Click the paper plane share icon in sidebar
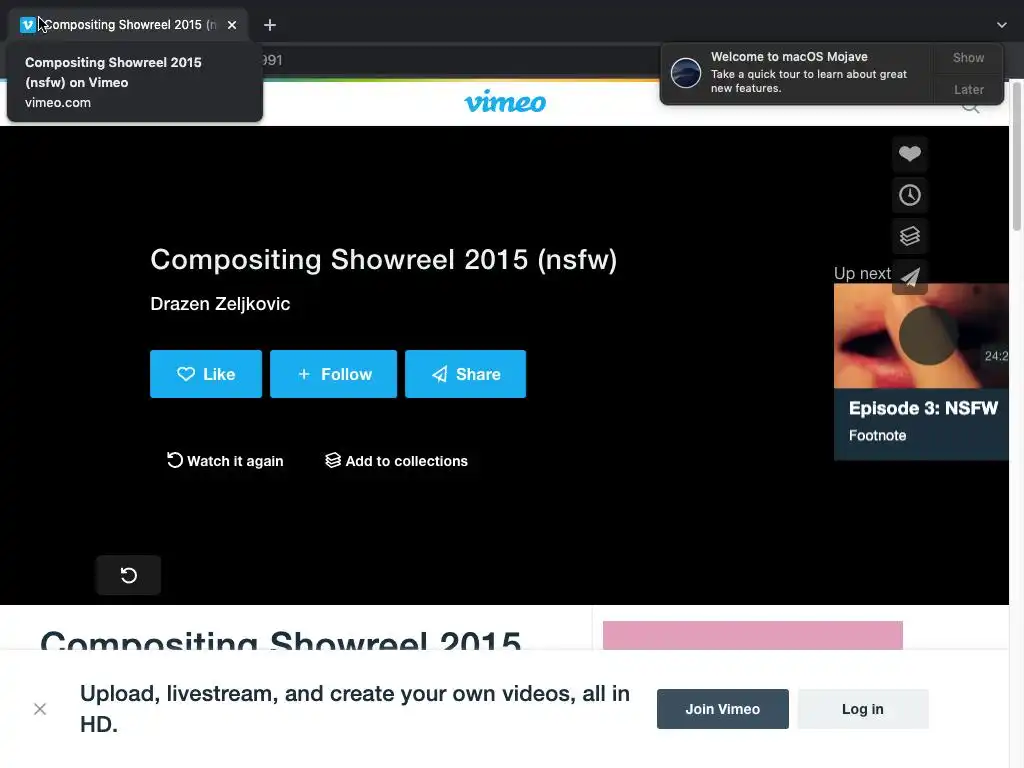1024x768 pixels. point(910,277)
